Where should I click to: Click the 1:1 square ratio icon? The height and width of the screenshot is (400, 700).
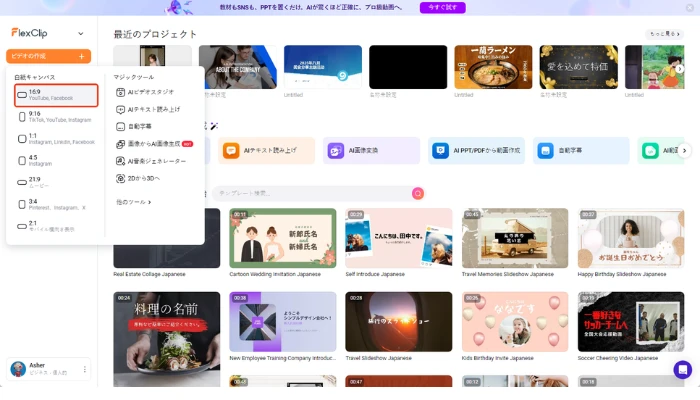(22, 139)
